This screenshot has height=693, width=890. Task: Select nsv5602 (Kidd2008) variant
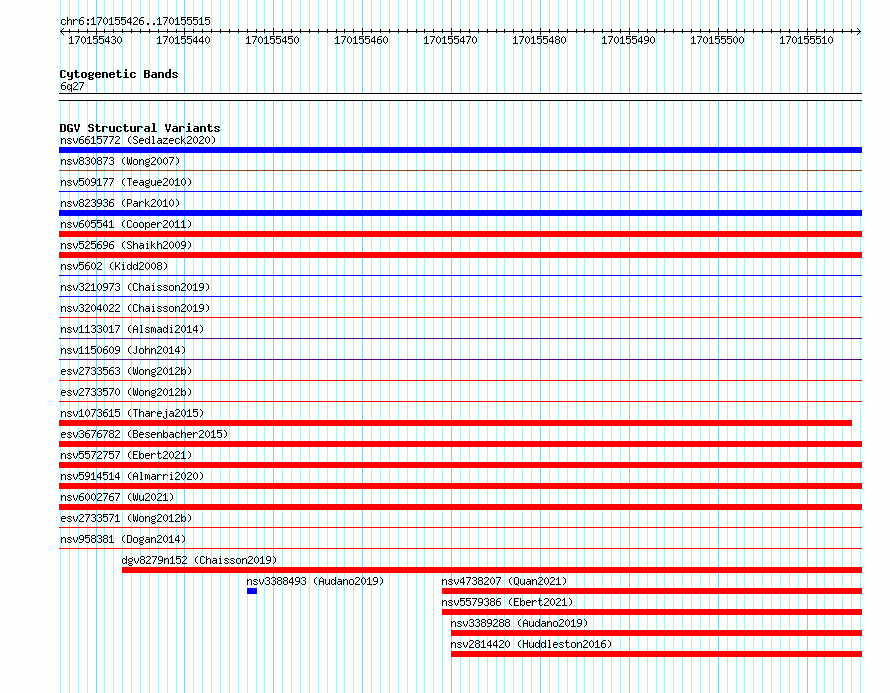(x=114, y=266)
